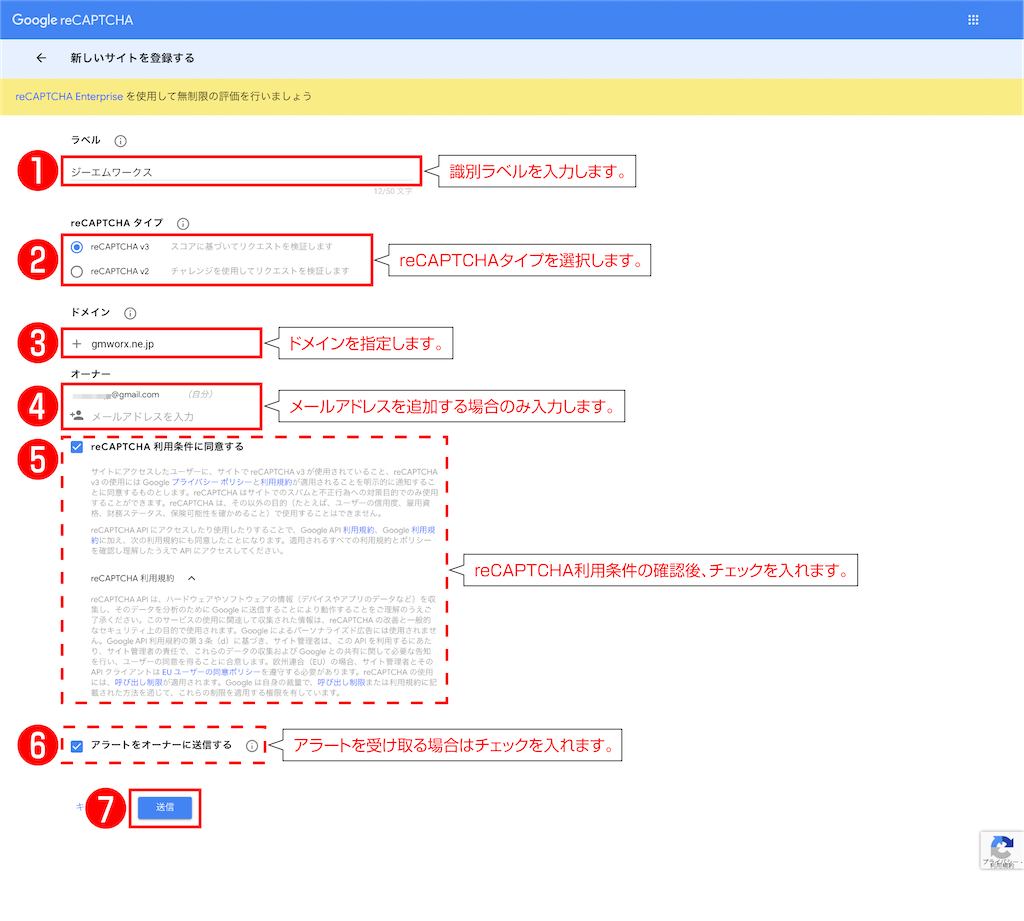The width and height of the screenshot is (1024, 921).
Task: Click the Google reCAPTCHA header logo
Action: 72,20
